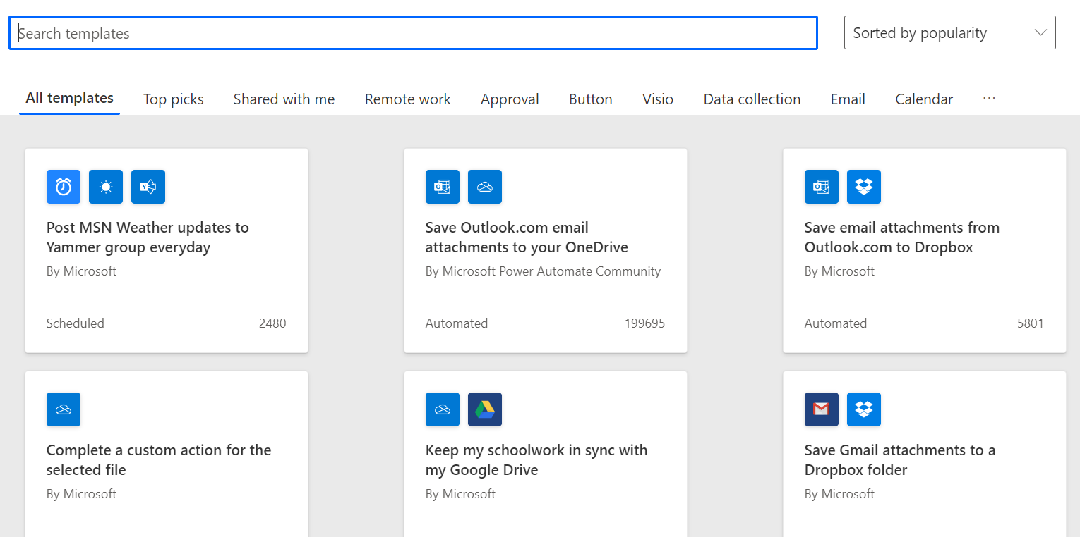Switch to the Top picks tab
1080x537 pixels.
[174, 99]
